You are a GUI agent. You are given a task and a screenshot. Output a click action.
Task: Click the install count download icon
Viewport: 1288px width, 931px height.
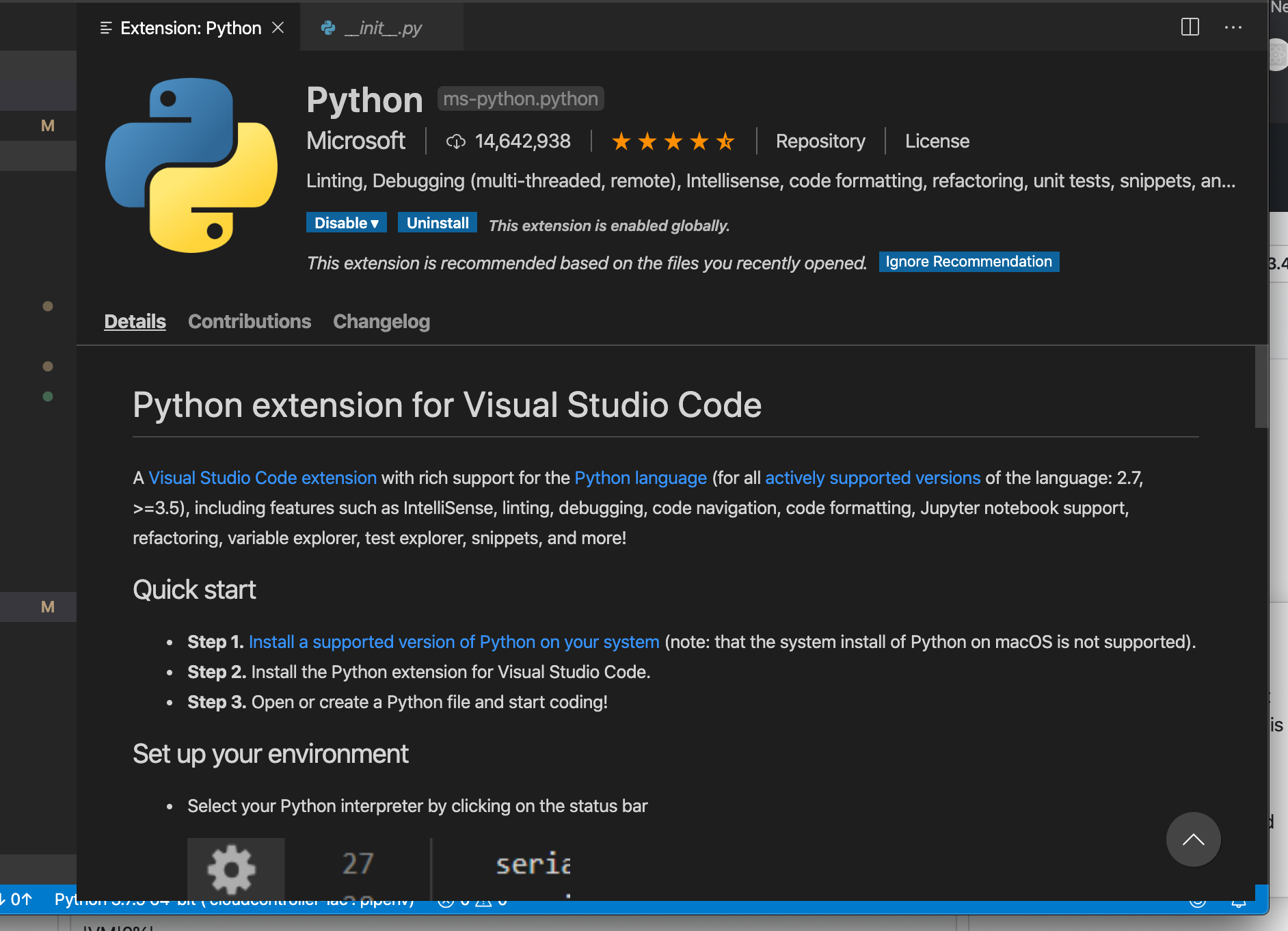[455, 141]
